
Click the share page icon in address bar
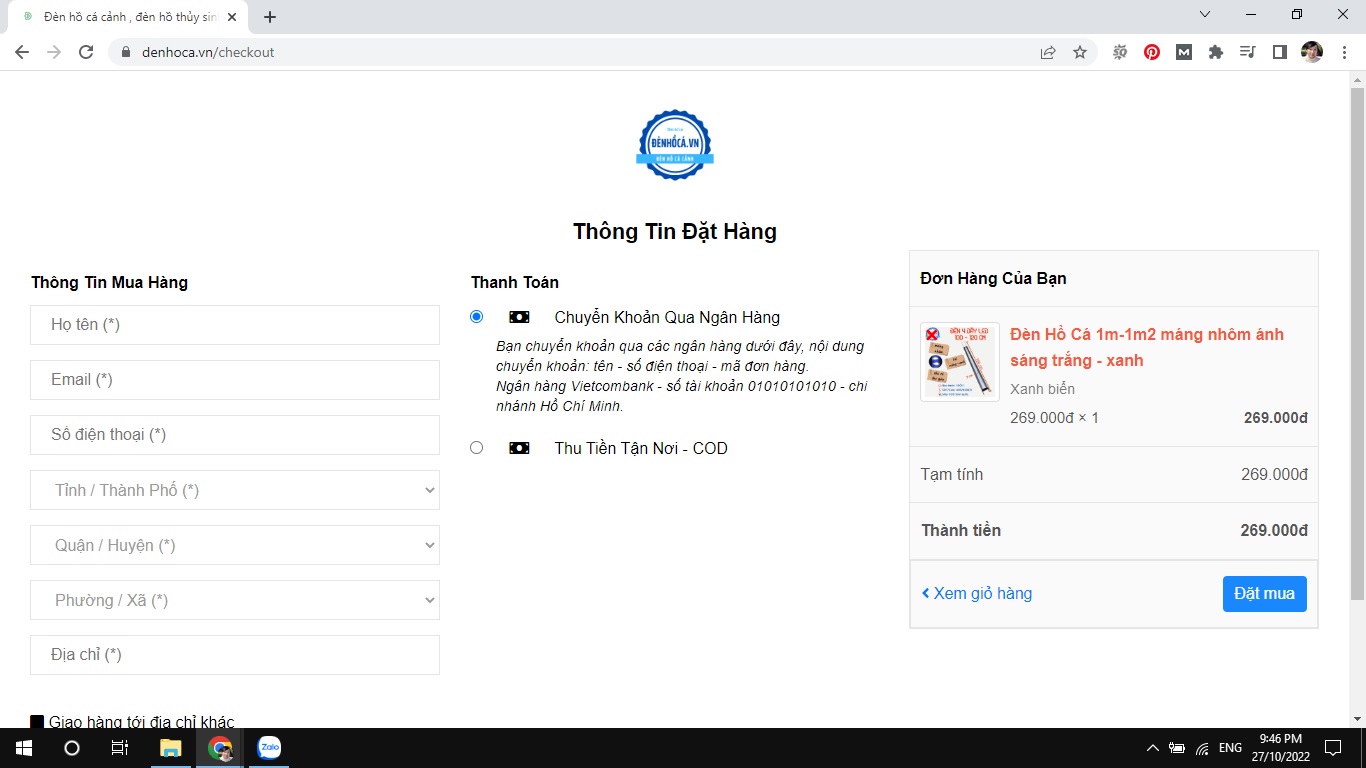1048,52
